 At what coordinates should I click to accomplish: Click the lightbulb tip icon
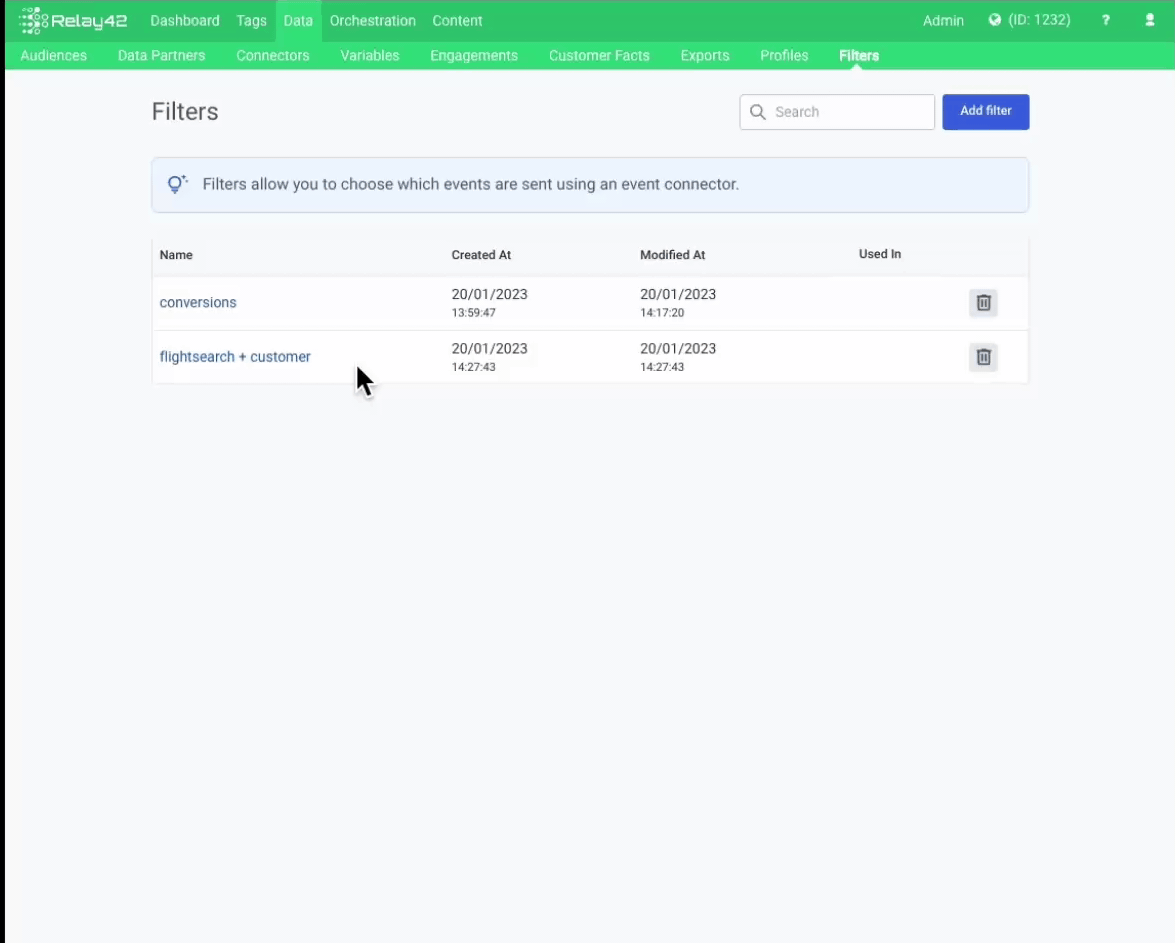(x=177, y=184)
